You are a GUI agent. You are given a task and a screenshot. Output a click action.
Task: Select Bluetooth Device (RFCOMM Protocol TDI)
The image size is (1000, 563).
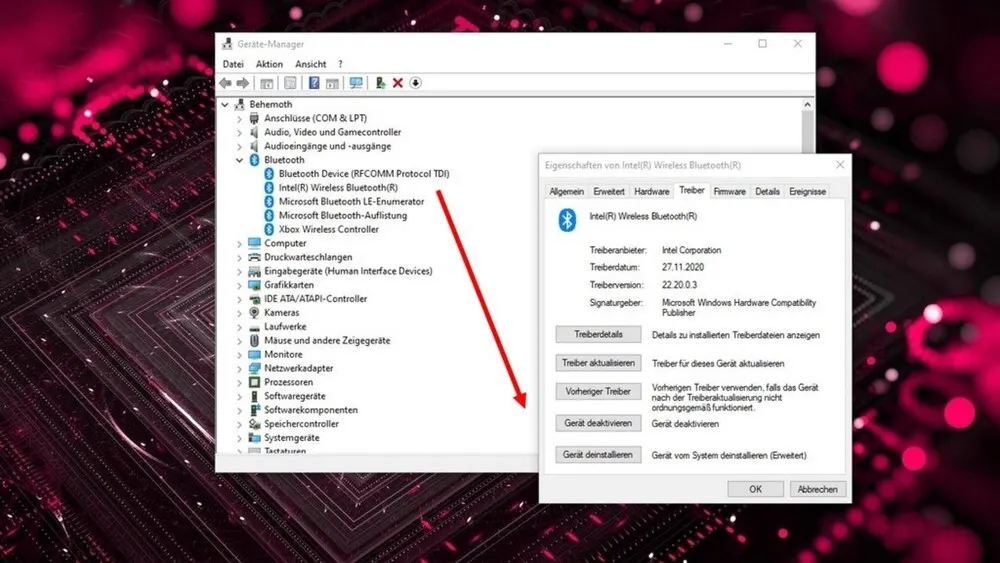tap(364, 173)
